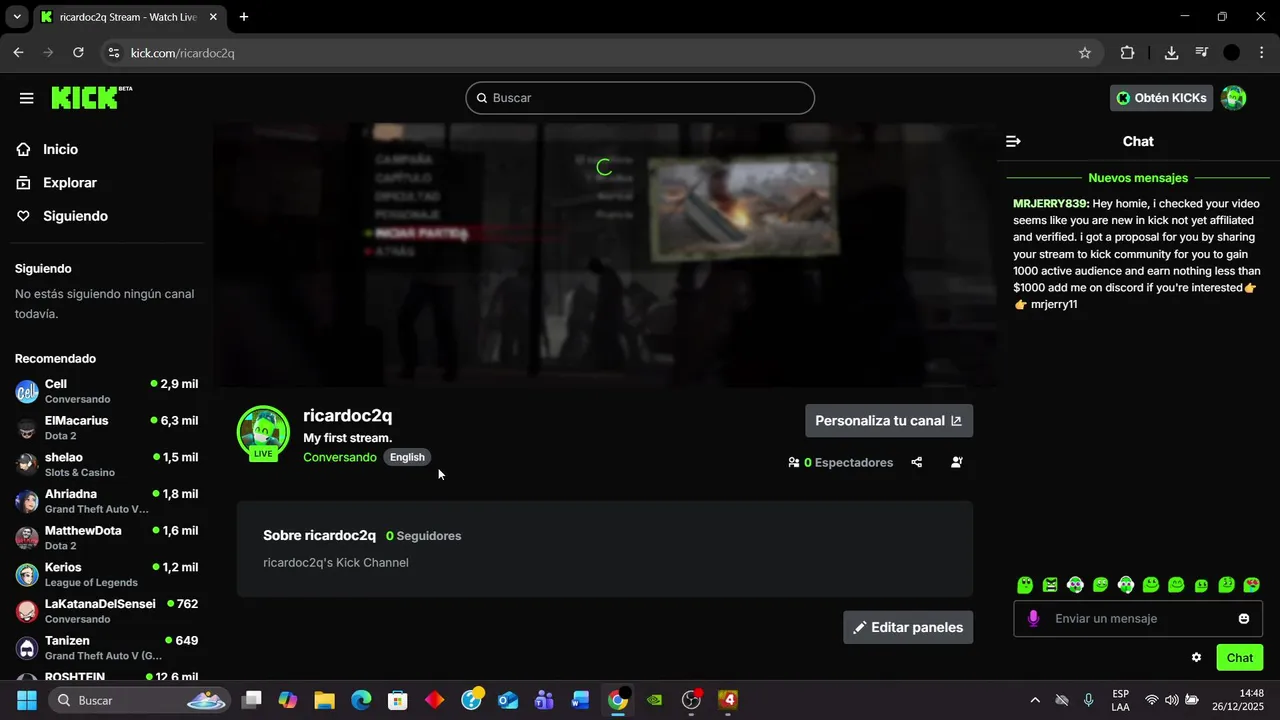Click the 0 Espectadores viewer count
Viewport: 1280px width, 720px height.
840,463
